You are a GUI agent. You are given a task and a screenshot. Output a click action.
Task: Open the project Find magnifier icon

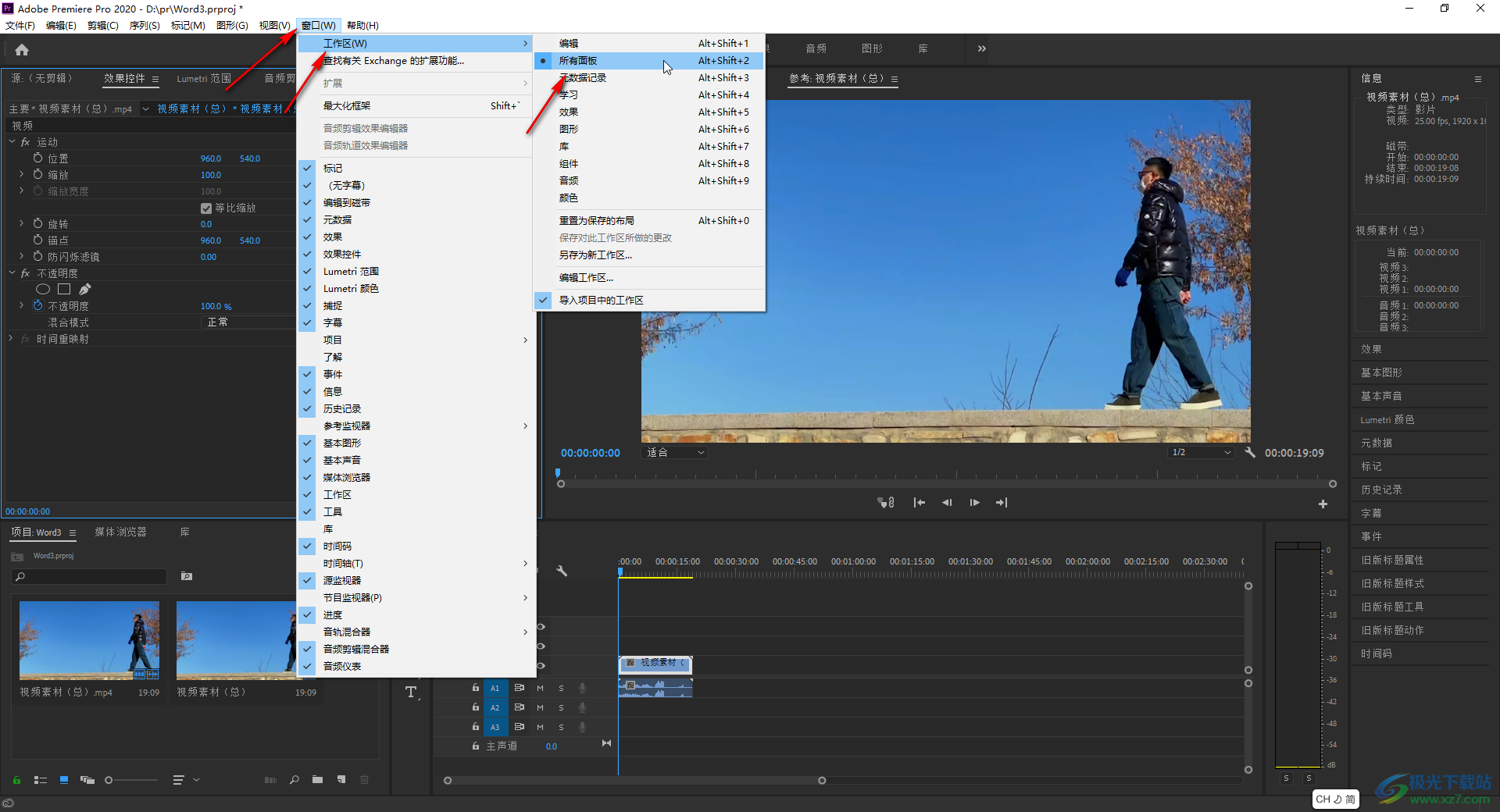coord(295,780)
